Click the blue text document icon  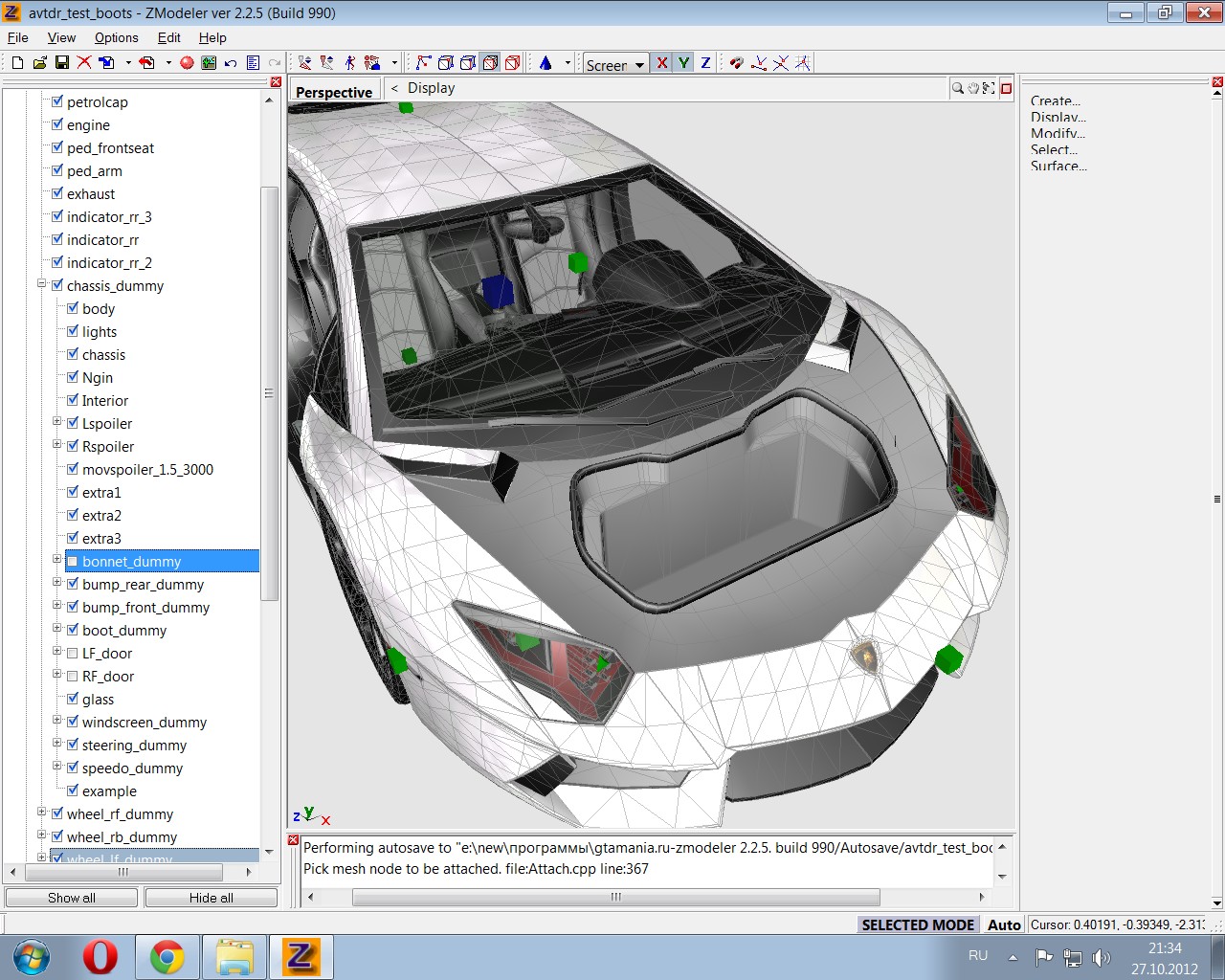point(253,62)
